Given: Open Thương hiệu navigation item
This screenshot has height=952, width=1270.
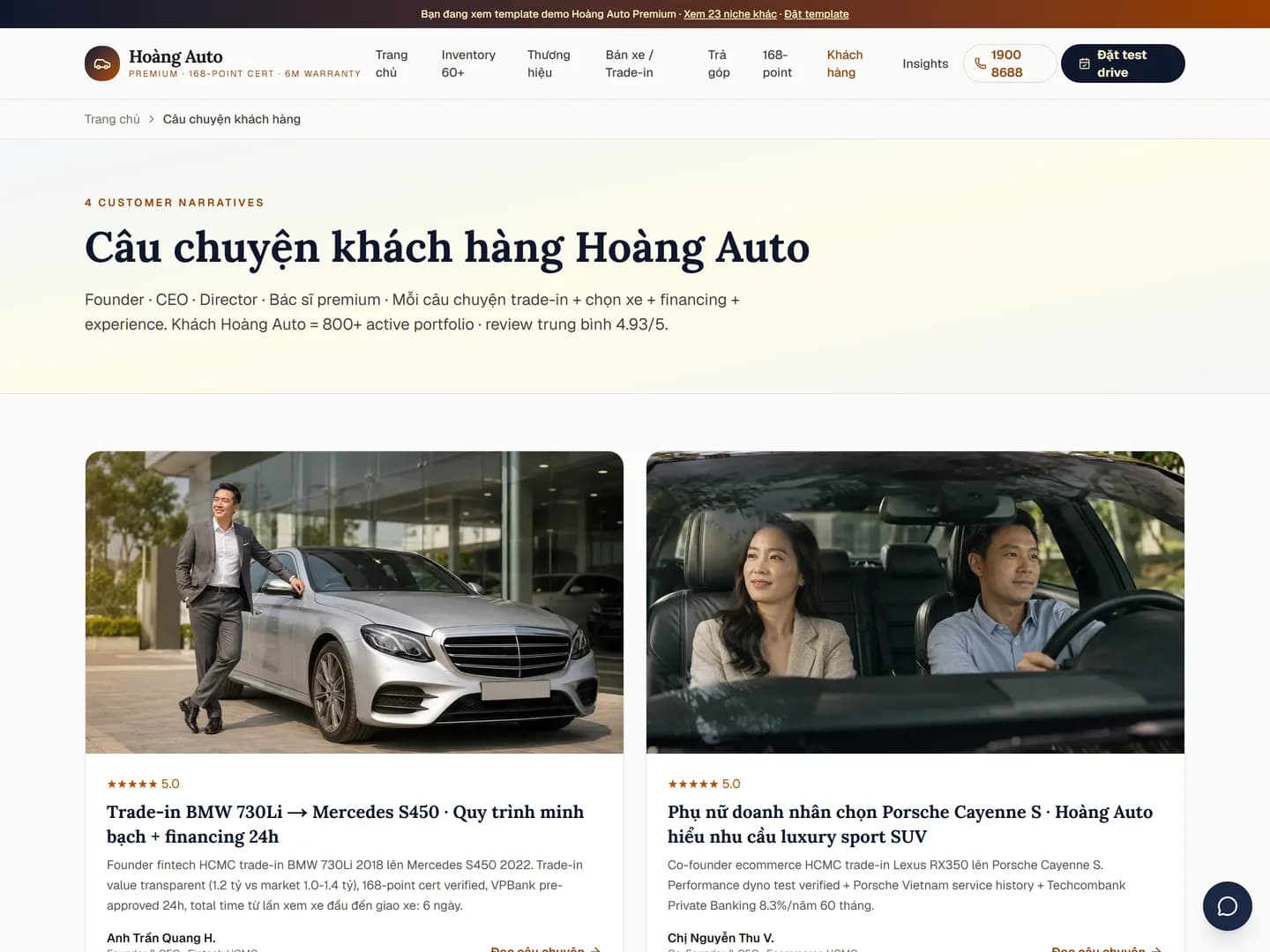Looking at the screenshot, I should 549,63.
